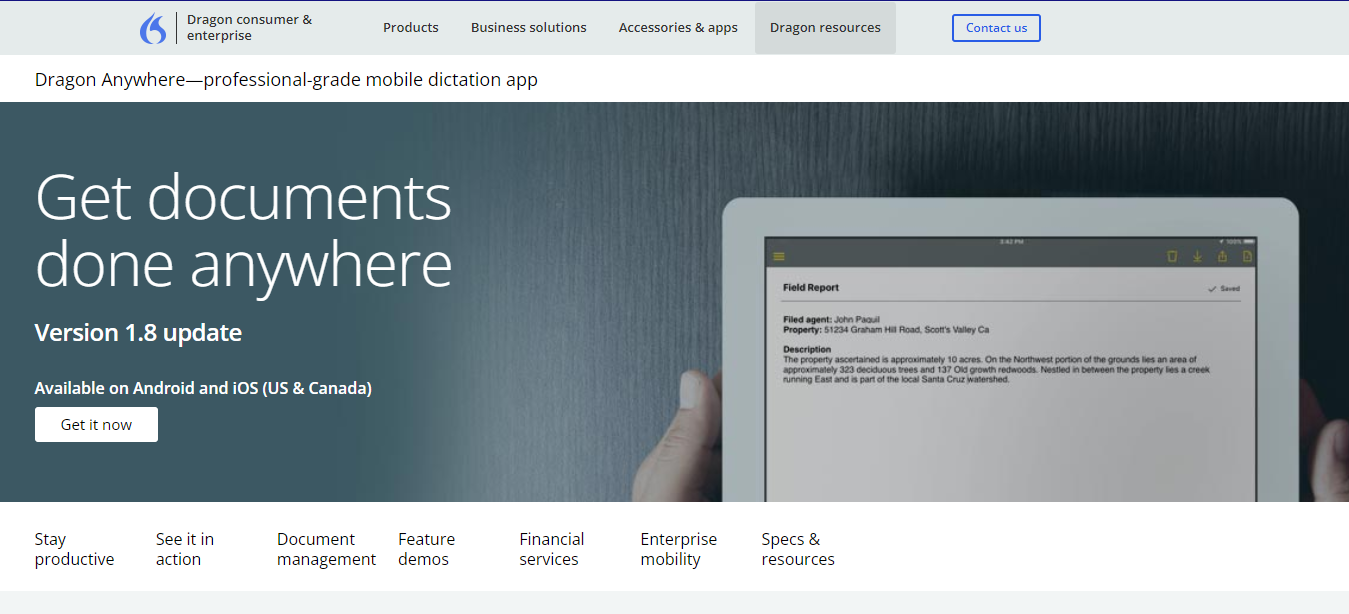The width and height of the screenshot is (1349, 614).
Task: Go to the Document management section
Action: pos(326,549)
